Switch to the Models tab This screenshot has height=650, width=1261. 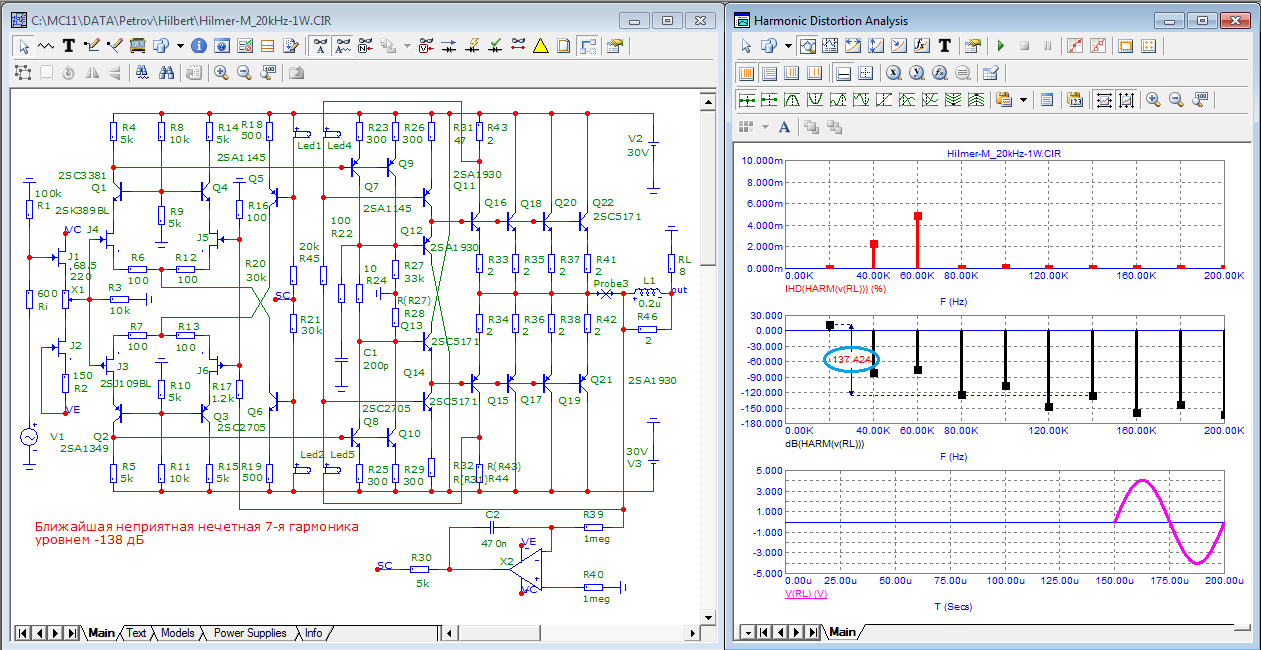[x=178, y=633]
